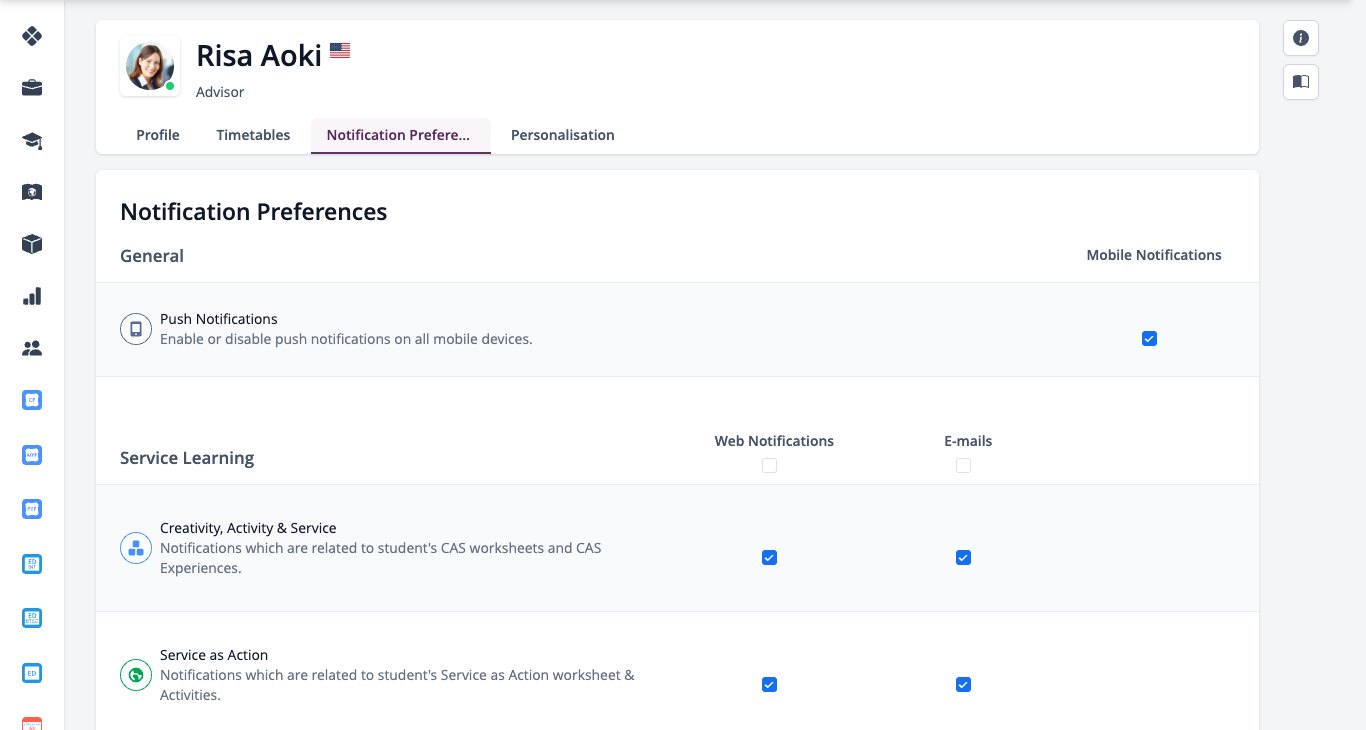Open the diamond-shaped home icon in sidebar
Screen dimensions: 1366x730
32,36
